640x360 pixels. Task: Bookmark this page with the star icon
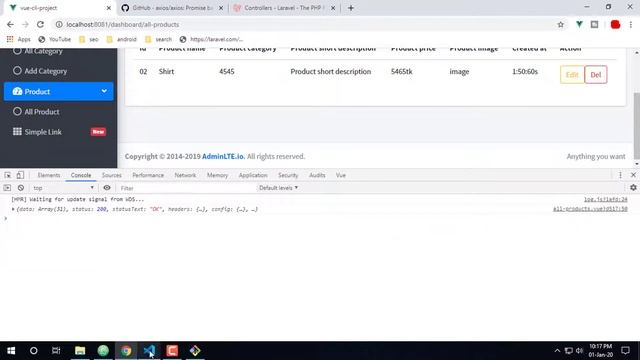560,24
